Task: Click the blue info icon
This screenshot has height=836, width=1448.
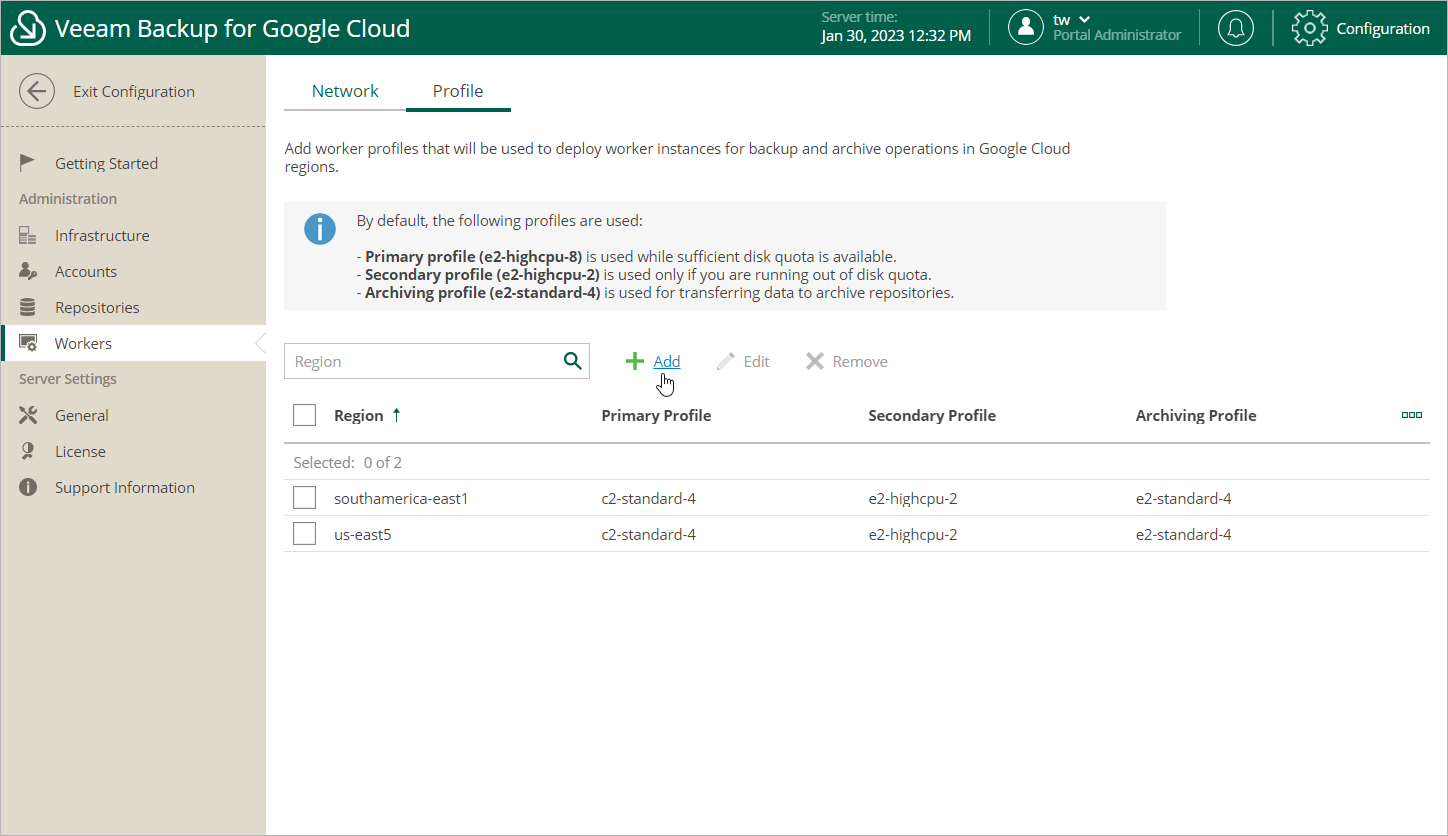Action: [x=320, y=229]
